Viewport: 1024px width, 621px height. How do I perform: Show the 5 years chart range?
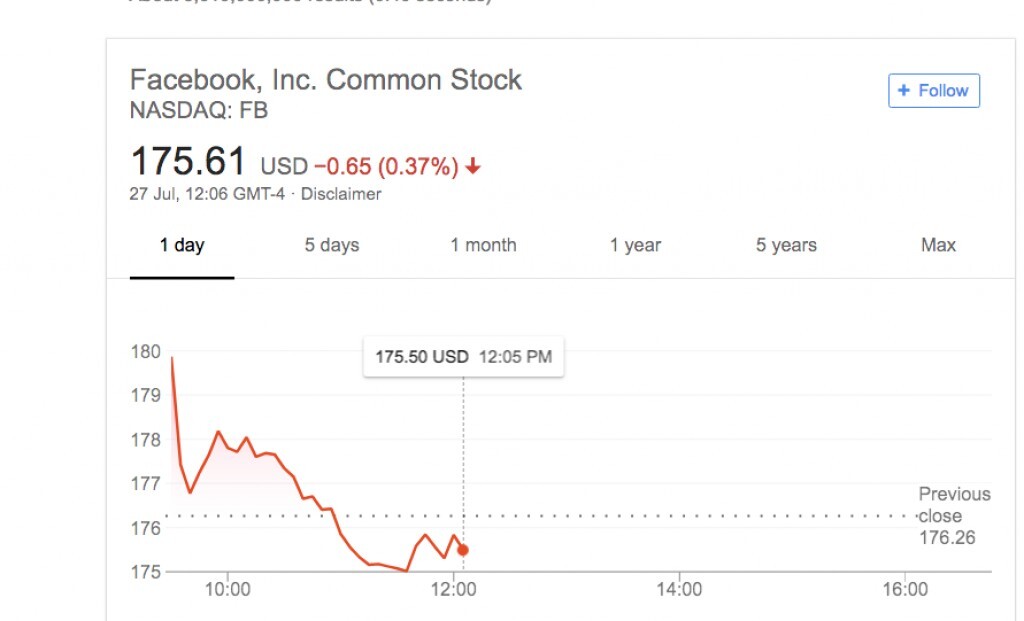[x=786, y=246]
